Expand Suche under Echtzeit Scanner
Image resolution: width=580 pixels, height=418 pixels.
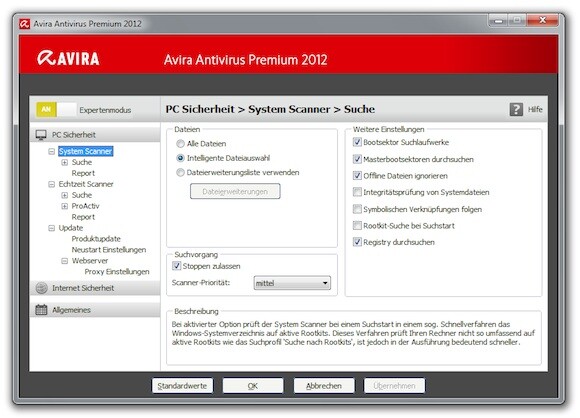click(64, 195)
